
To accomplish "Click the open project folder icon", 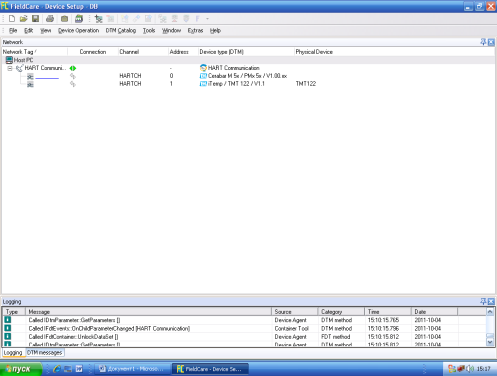I will click(x=23, y=19).
